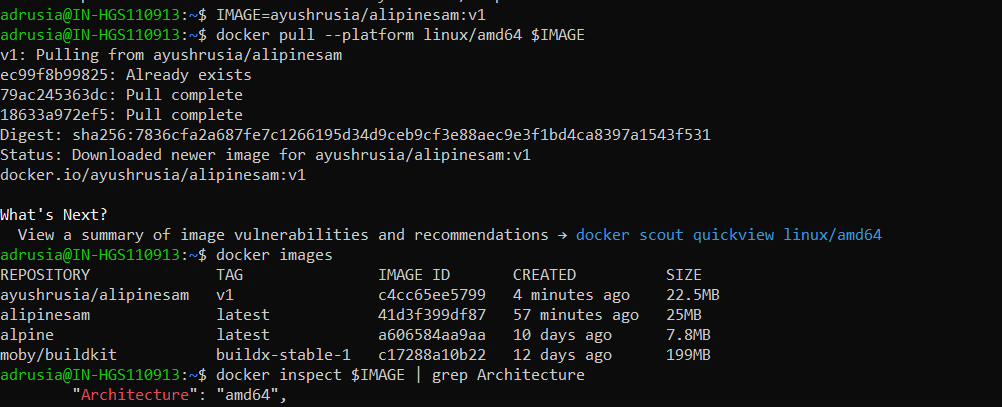Click the docker.io/ayushrusia/alipinesam:v1 output line
Screen dimensions: 1002x407
(152, 175)
